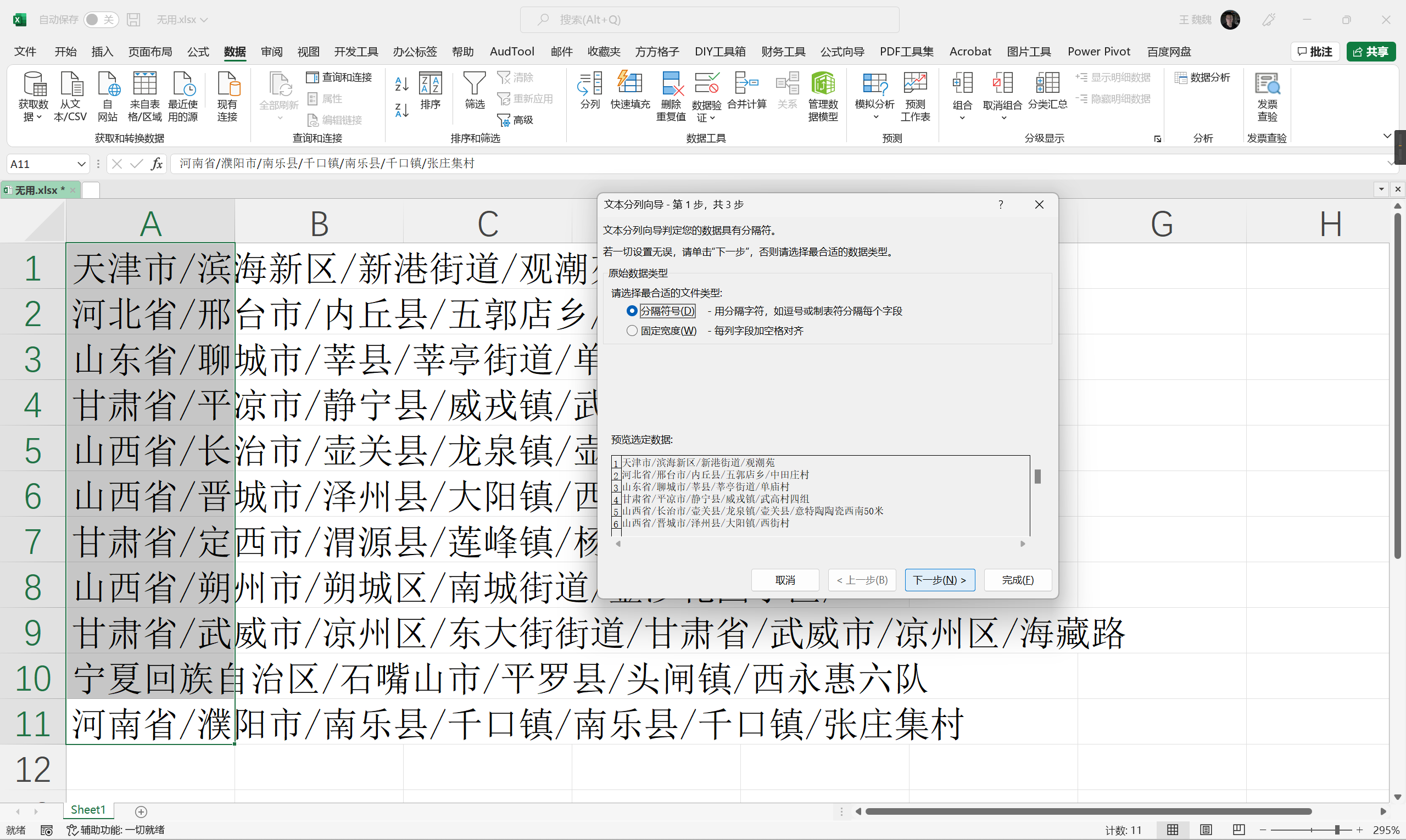Click sort ascending A-Z icon
The width and height of the screenshot is (1406, 840).
pos(401,84)
